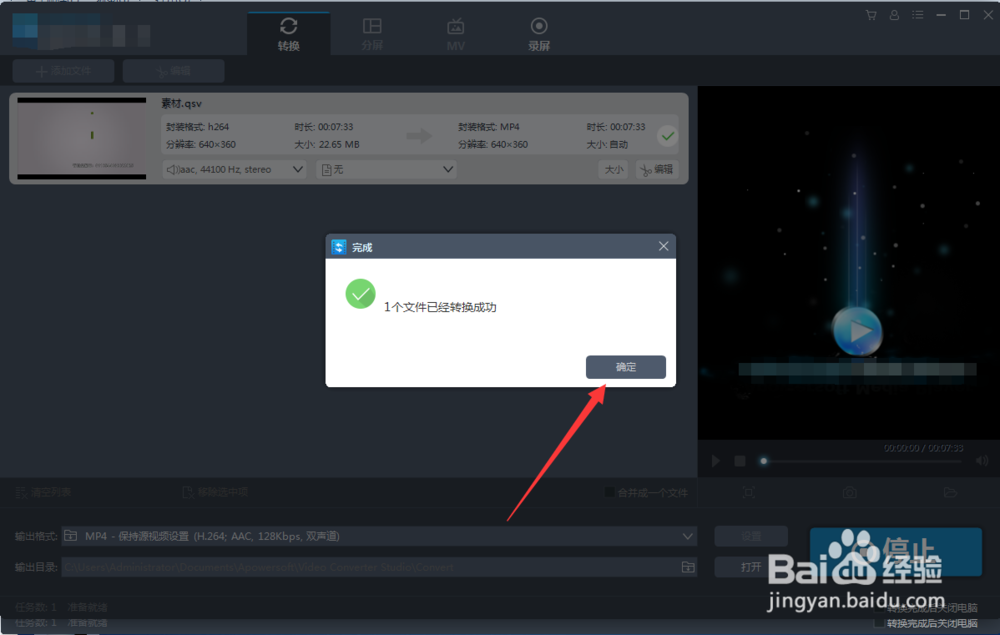Click the scissors 编辑 button on the file row
The image size is (1000, 635).
pos(657,170)
